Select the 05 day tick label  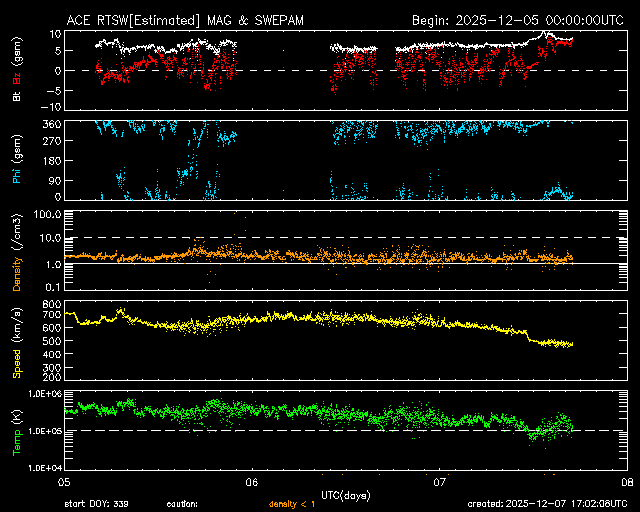tap(64, 482)
